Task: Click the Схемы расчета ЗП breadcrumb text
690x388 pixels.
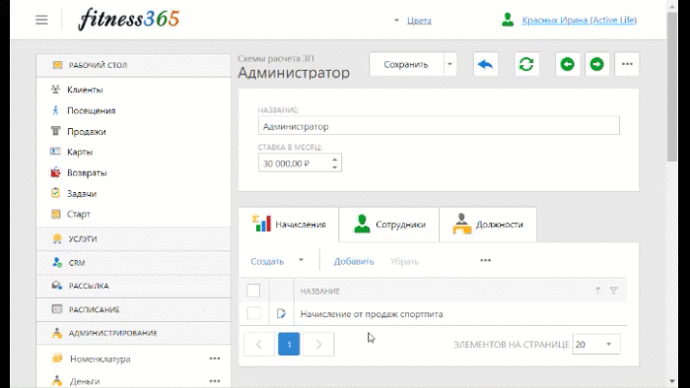Action: coord(276,58)
